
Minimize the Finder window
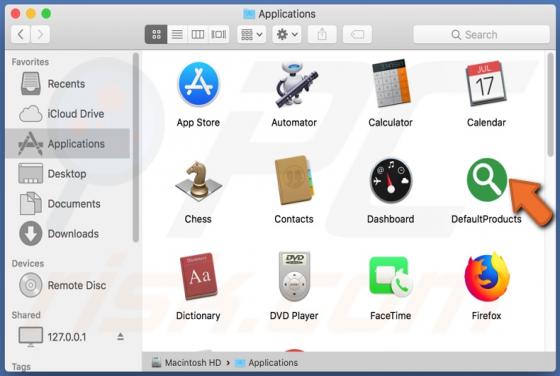point(31,14)
